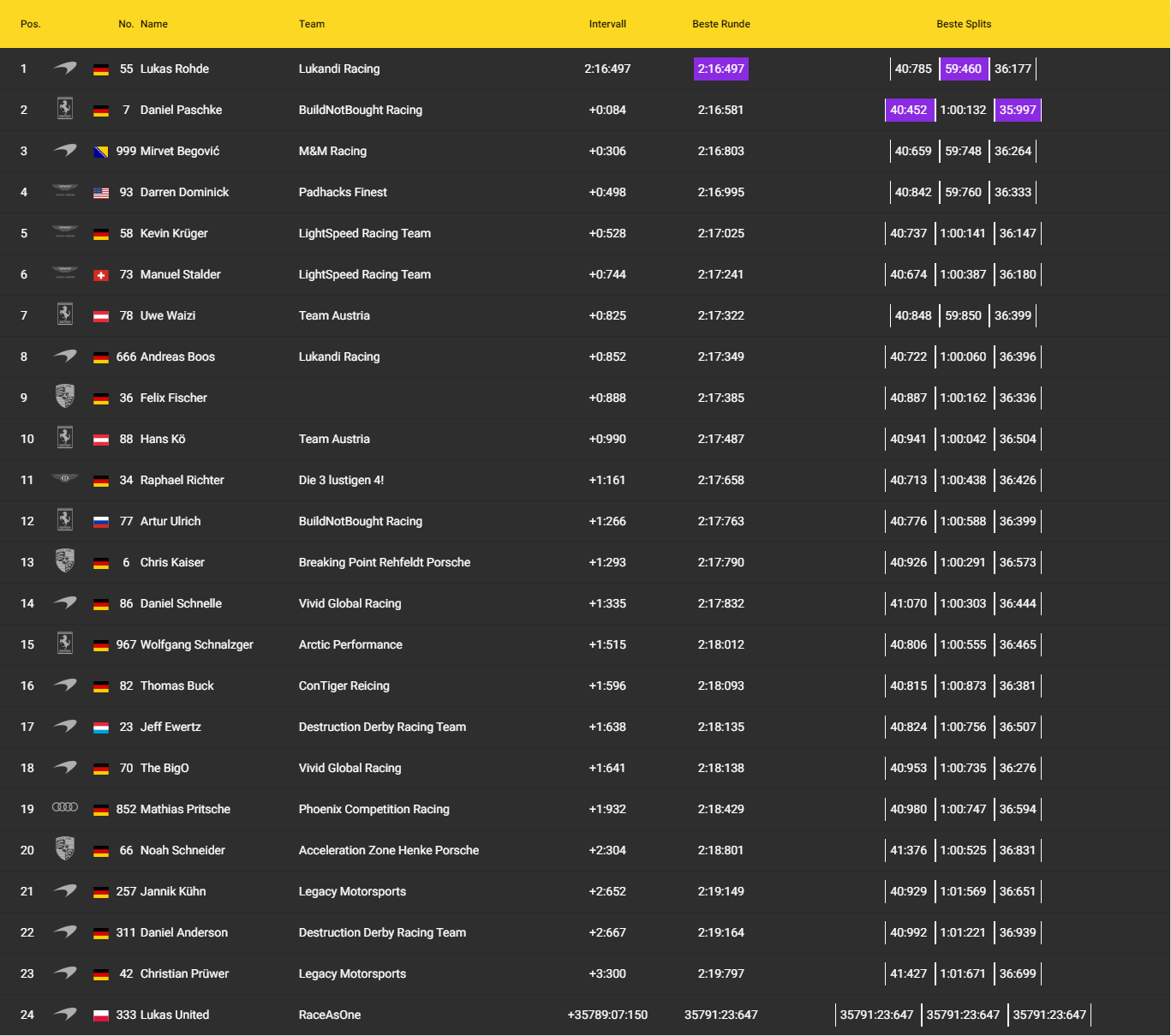This screenshot has width=1171, height=1036.
Task: Click the Luxembourg flag beside Jeff Ewertz
Action: click(101, 728)
